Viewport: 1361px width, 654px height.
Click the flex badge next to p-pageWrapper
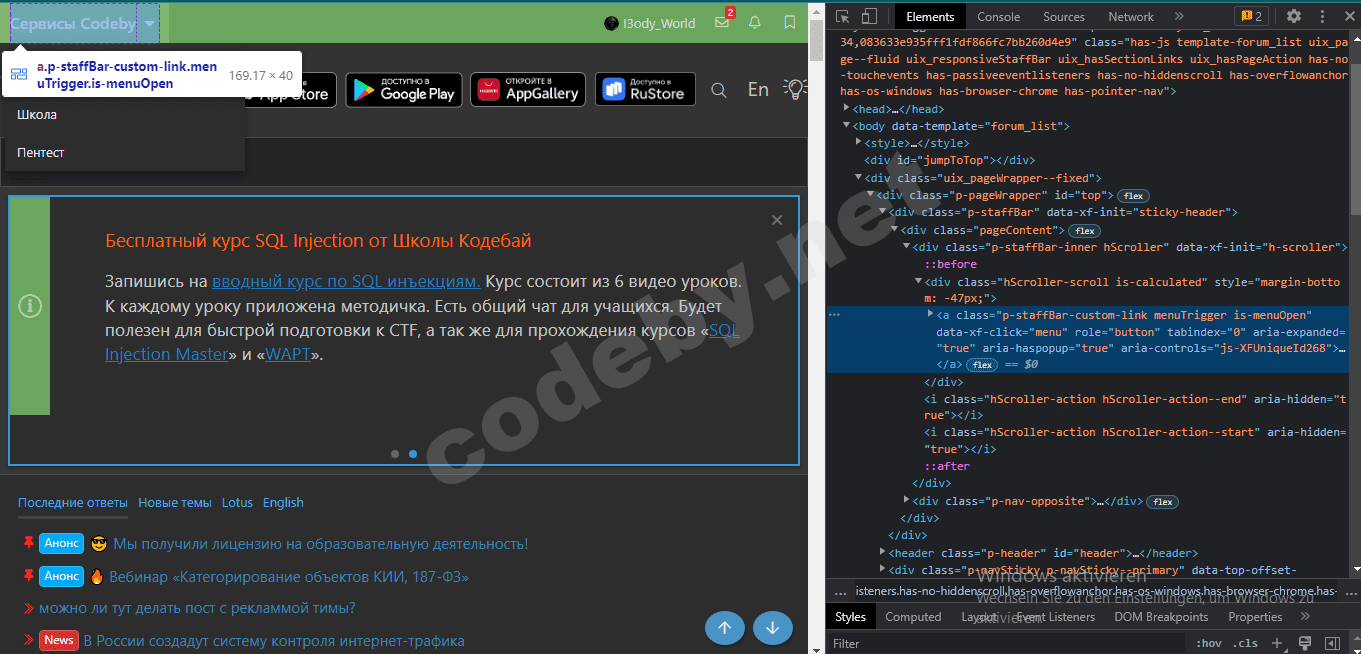(x=1135, y=195)
